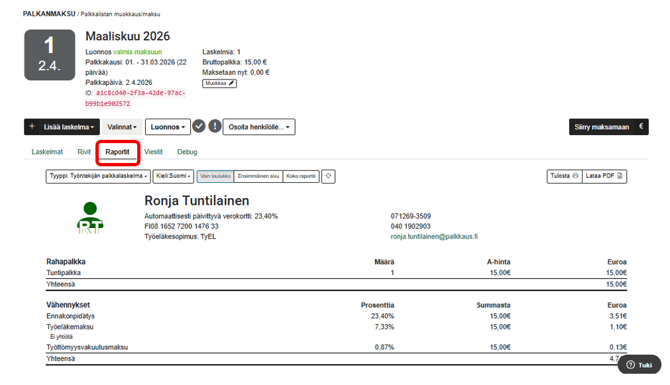Open the Viestit tab

pos(153,152)
